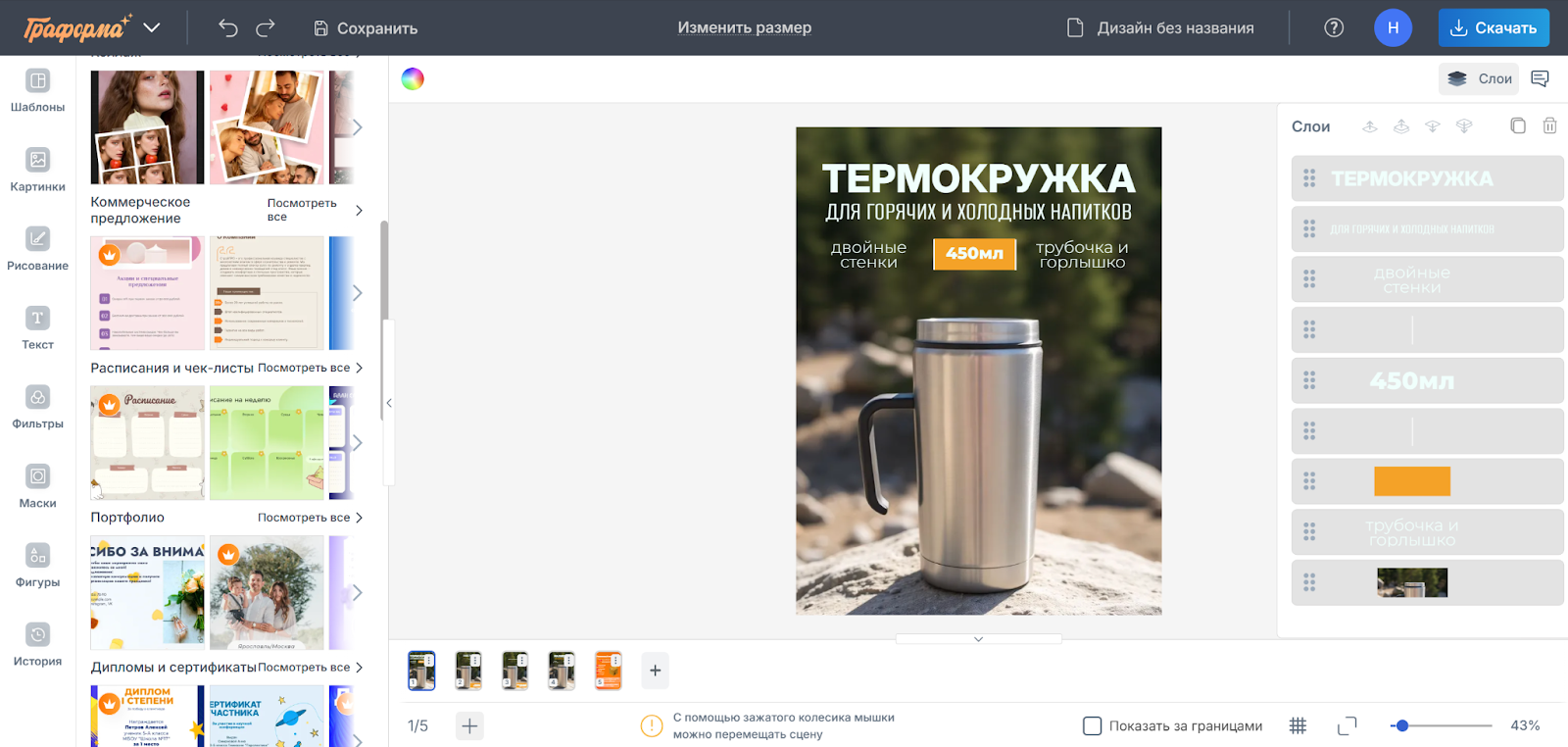Viewport: 1568px width, 747px height.
Task: Open the Фильтры sidebar tab
Action: [37, 406]
